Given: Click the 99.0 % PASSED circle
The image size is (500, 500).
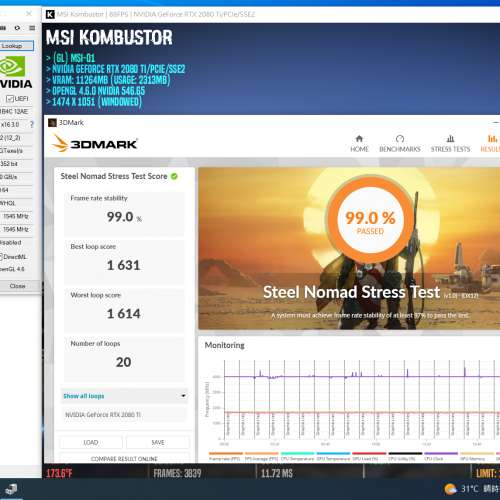Looking at the screenshot, I should click(370, 219).
